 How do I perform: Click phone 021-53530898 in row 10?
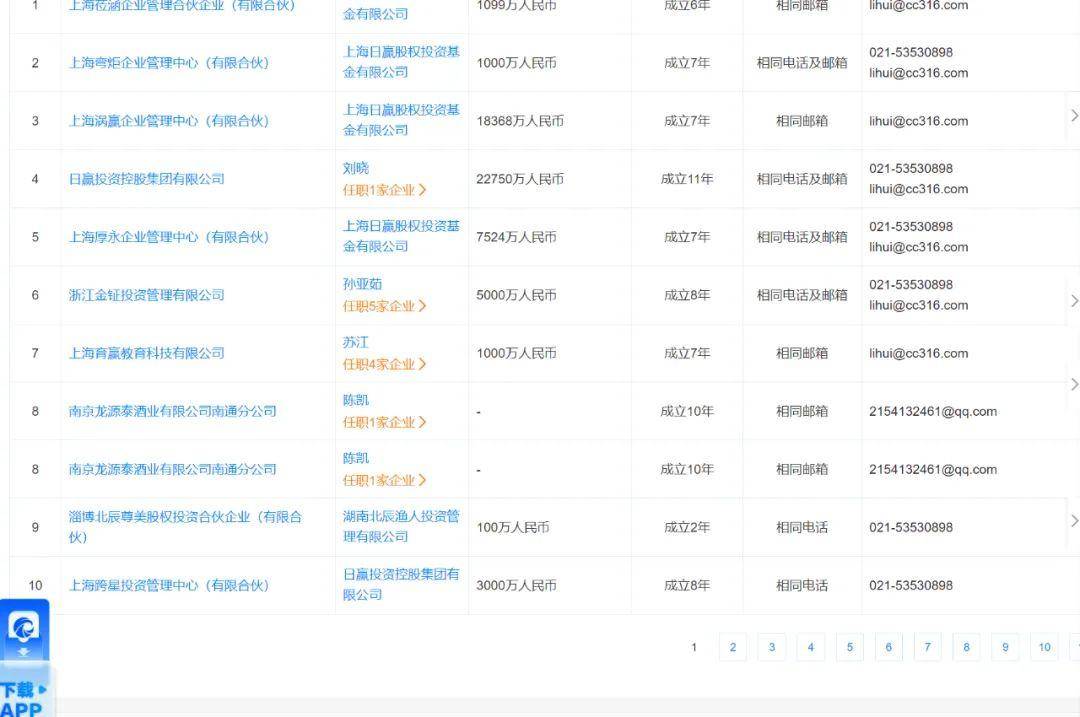pos(911,585)
